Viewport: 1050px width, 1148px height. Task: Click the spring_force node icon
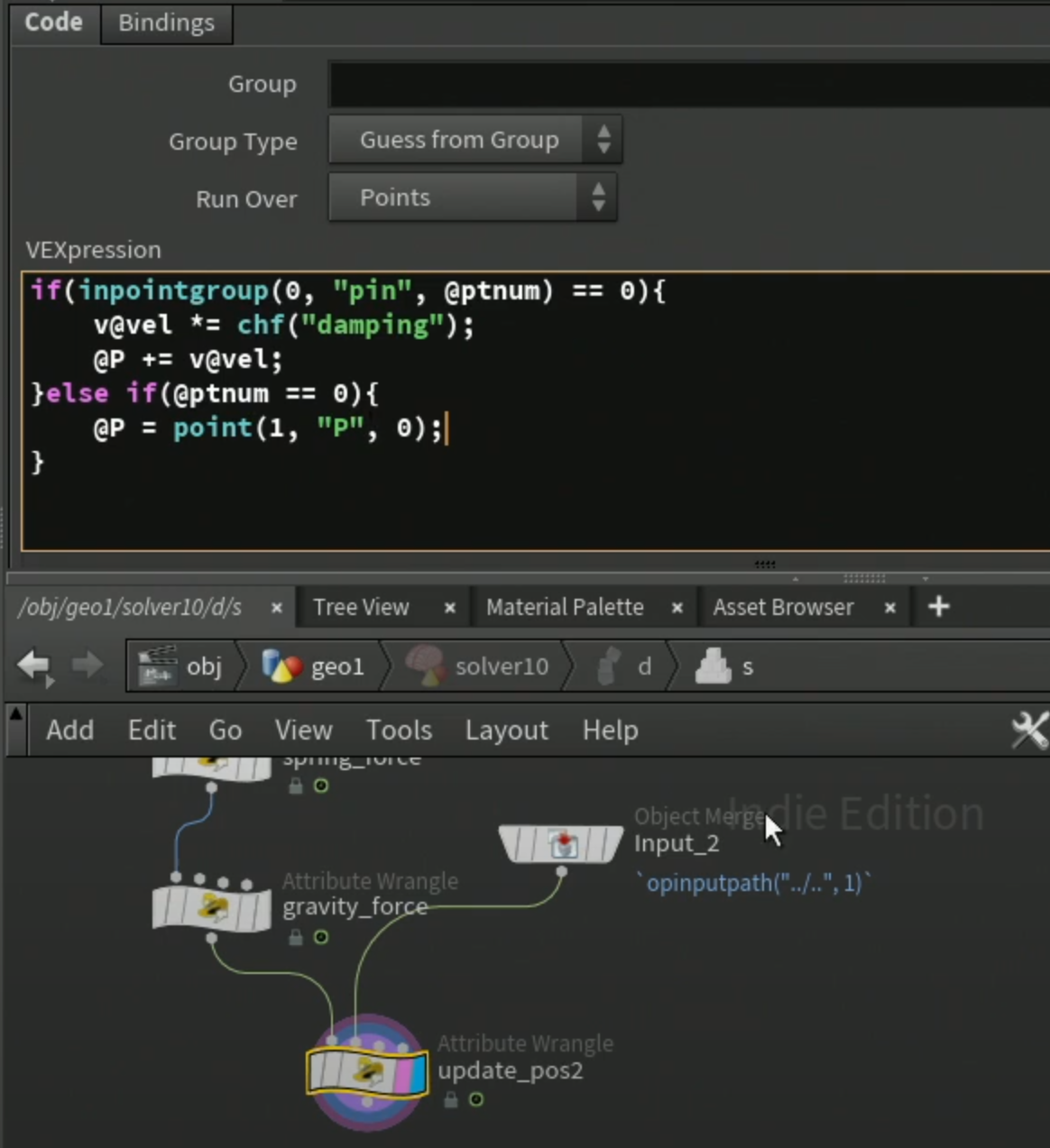click(x=211, y=767)
